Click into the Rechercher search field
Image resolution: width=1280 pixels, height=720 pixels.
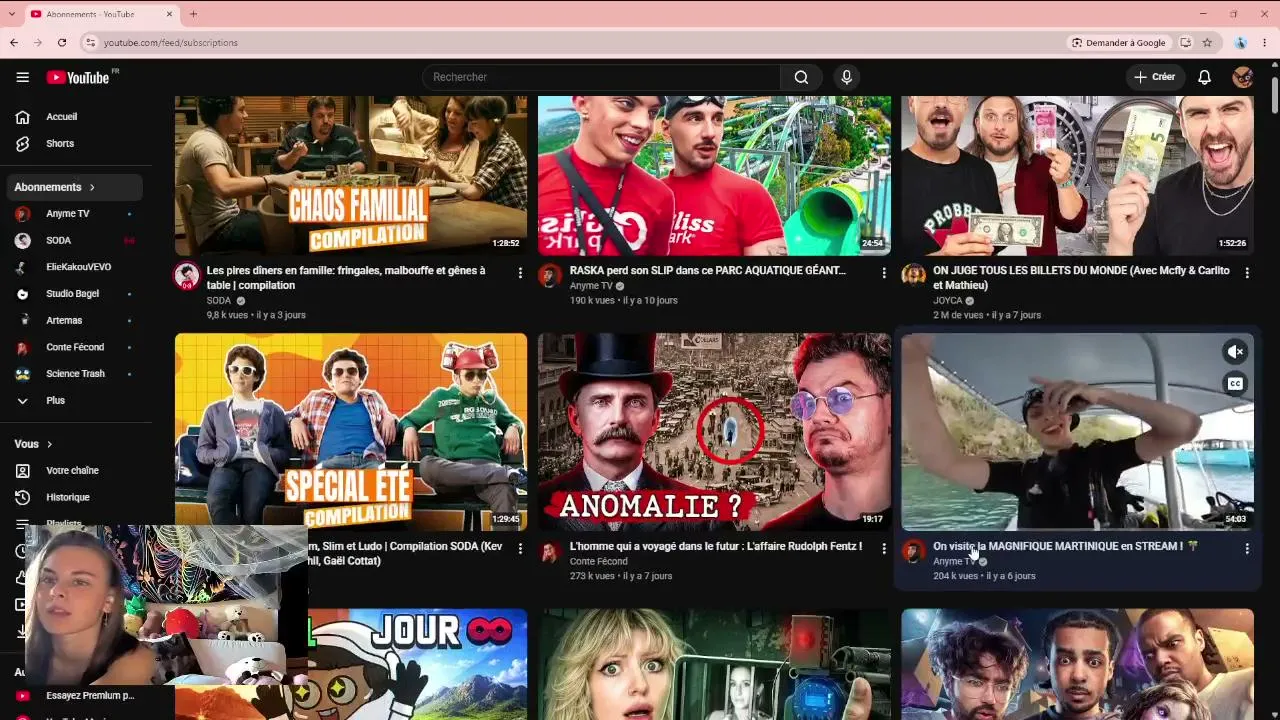tap(601, 77)
